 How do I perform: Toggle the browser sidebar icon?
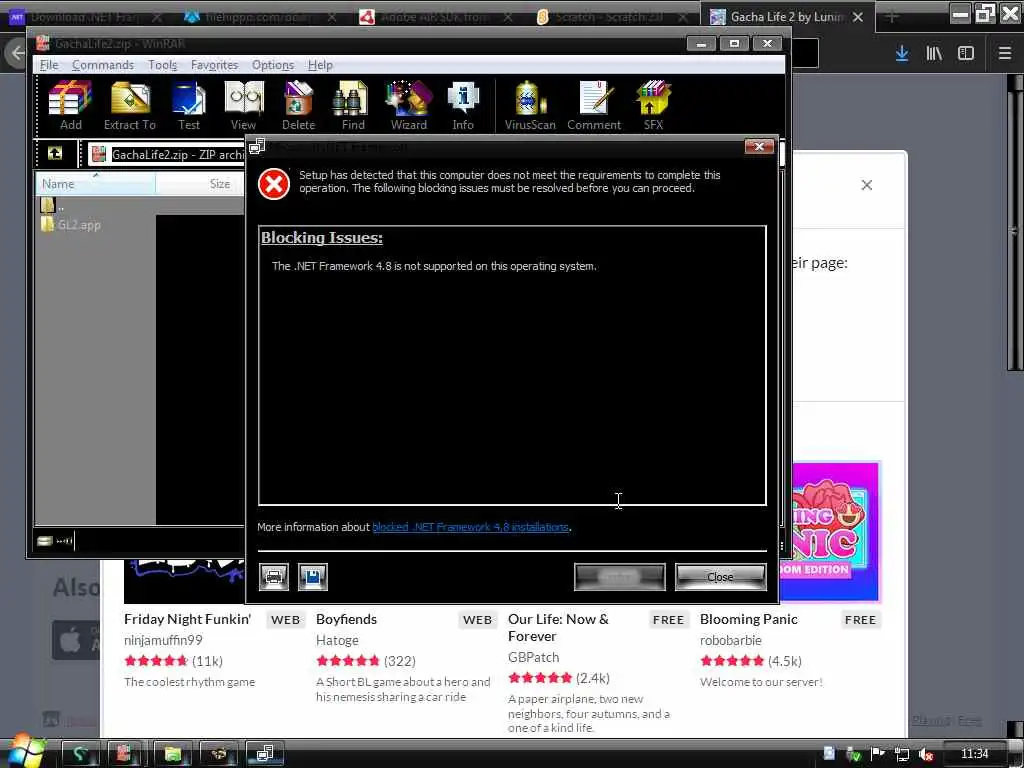[x=966, y=54]
